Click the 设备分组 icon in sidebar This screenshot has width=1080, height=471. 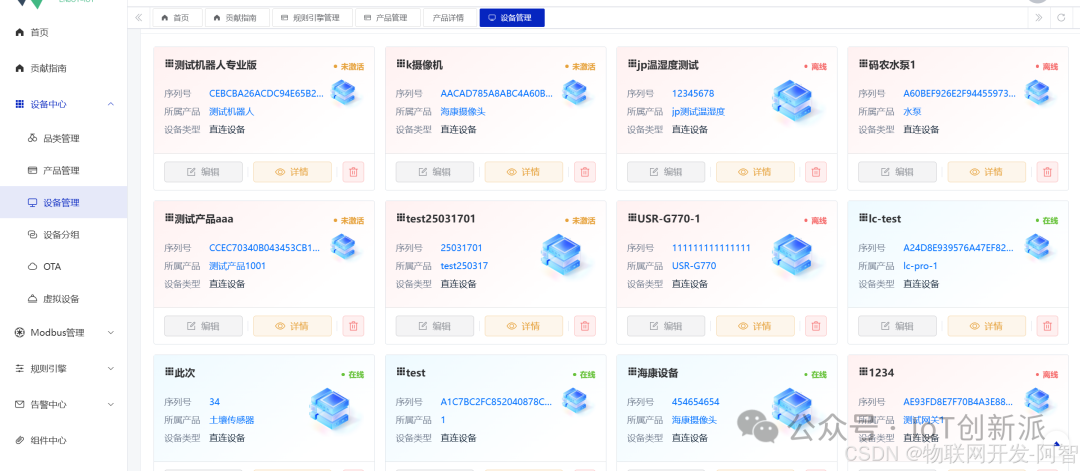pyautogui.click(x=32, y=235)
